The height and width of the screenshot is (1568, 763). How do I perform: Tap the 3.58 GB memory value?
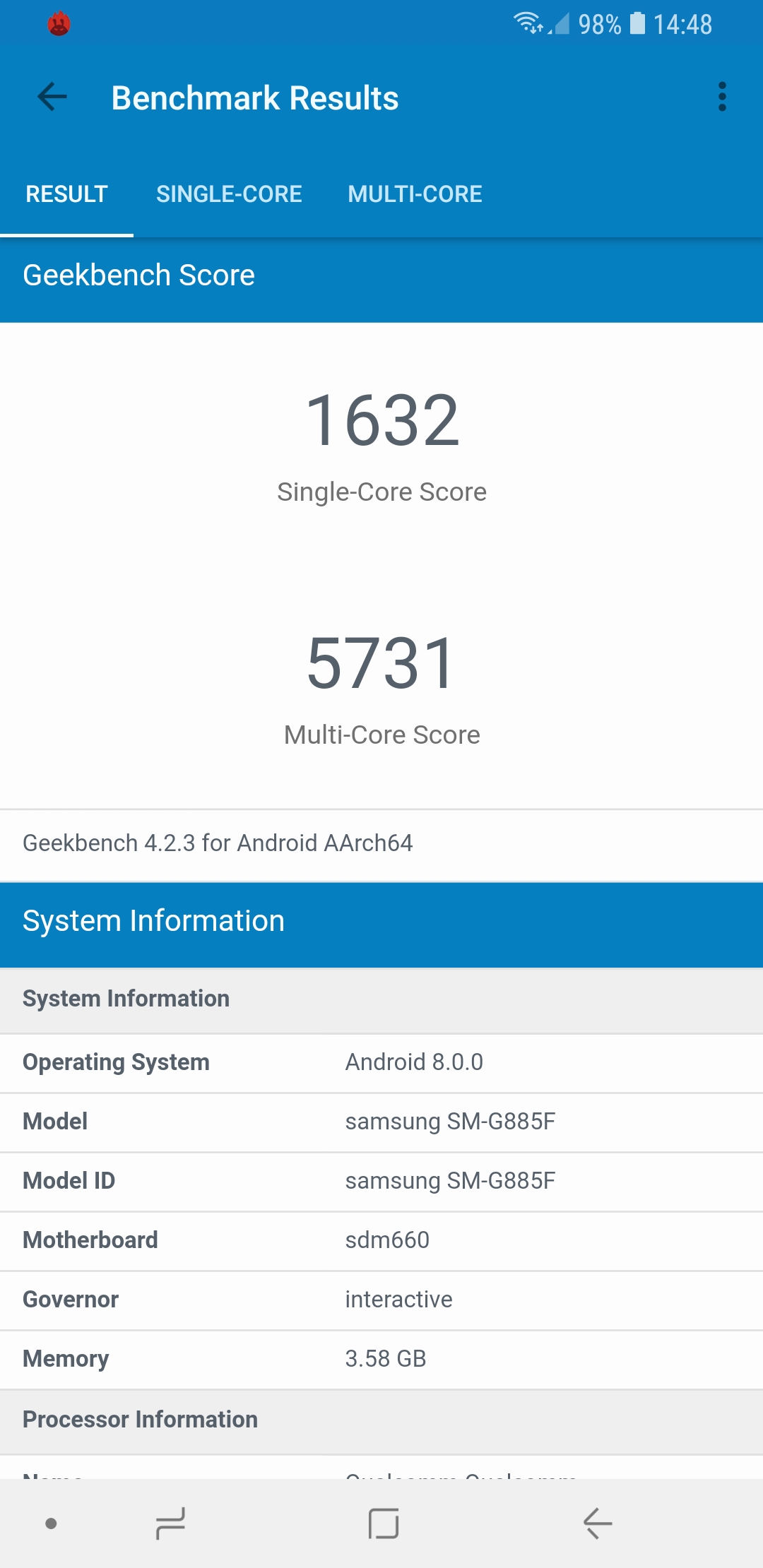click(x=386, y=1359)
